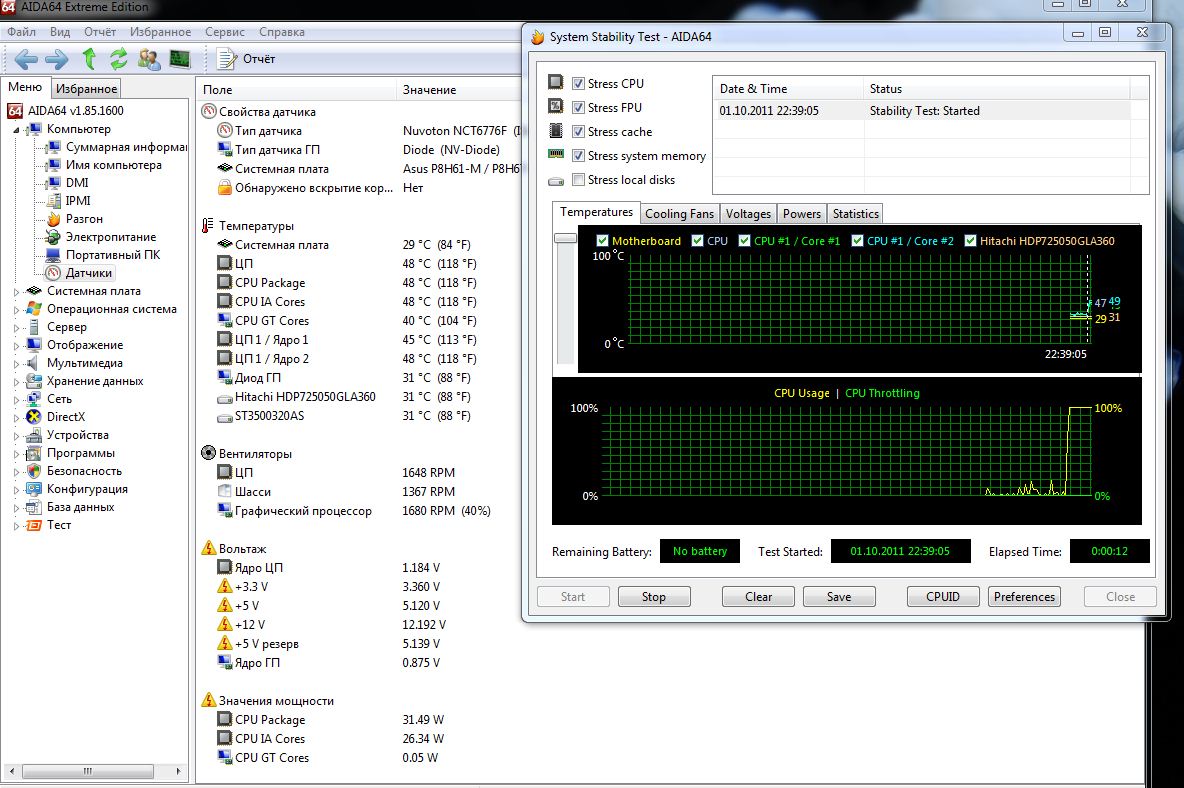The image size is (1184, 788).
Task: Click the Значение column header
Action: (429, 90)
